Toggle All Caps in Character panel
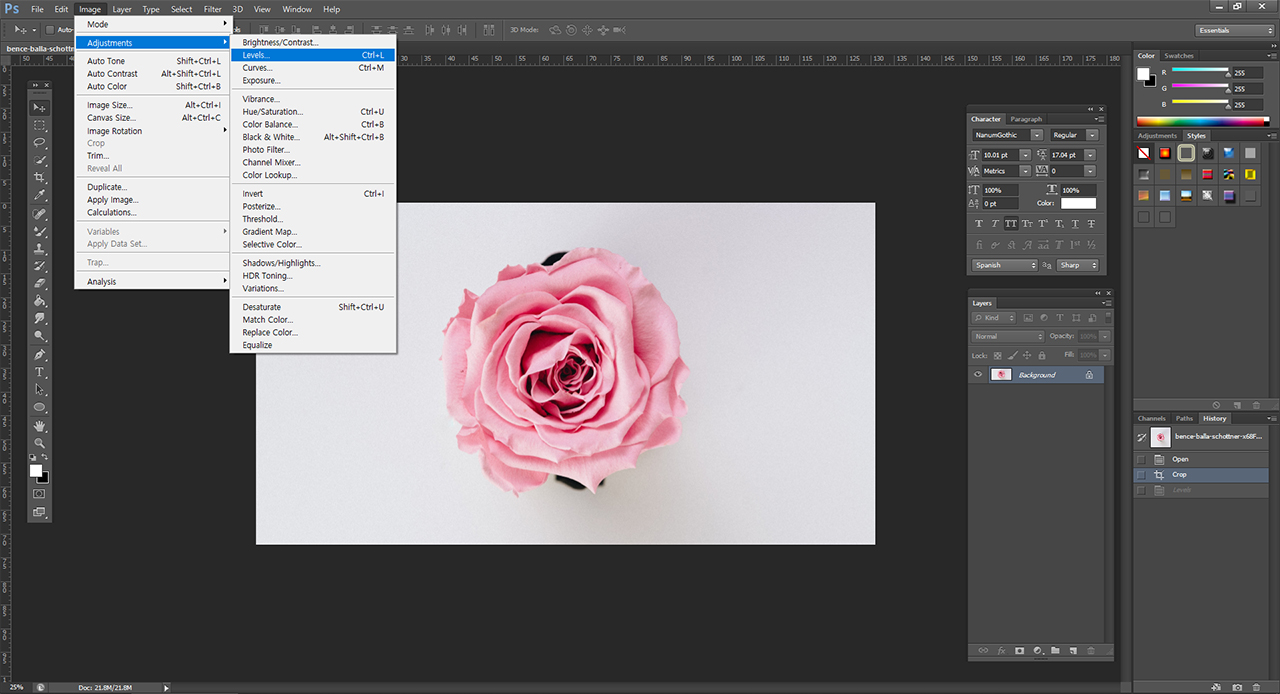Screen dimensions: 1280x694 tap(1011, 224)
